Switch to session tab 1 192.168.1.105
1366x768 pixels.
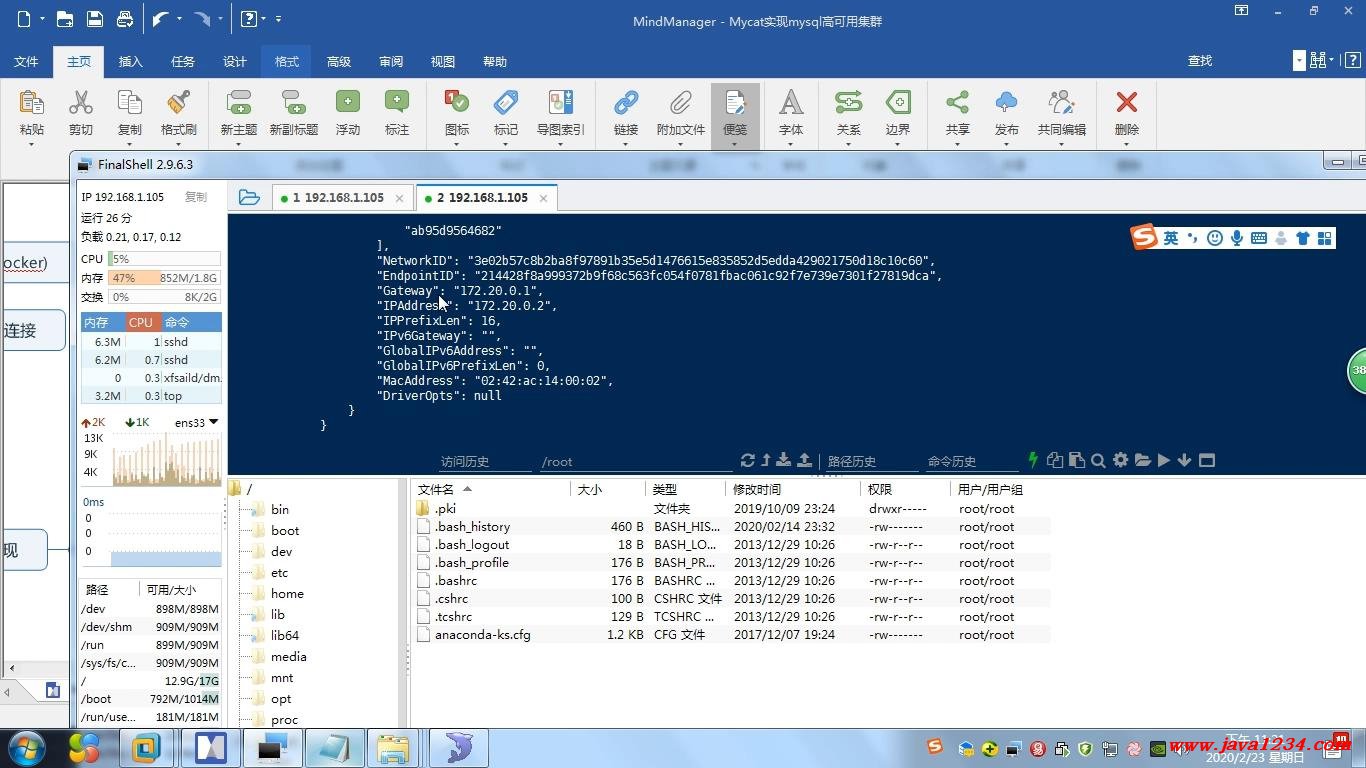pos(341,197)
